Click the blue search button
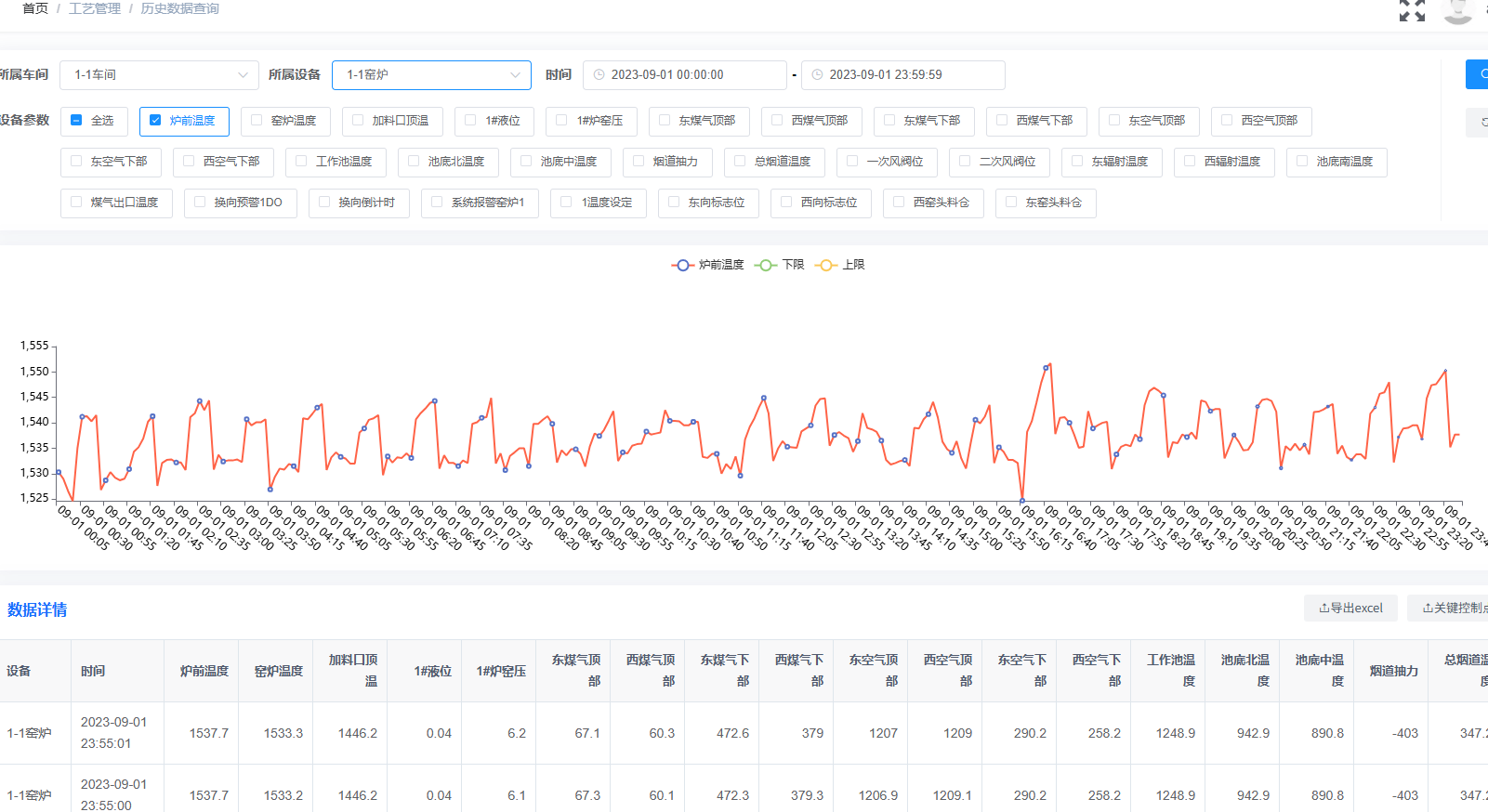 click(x=1477, y=74)
